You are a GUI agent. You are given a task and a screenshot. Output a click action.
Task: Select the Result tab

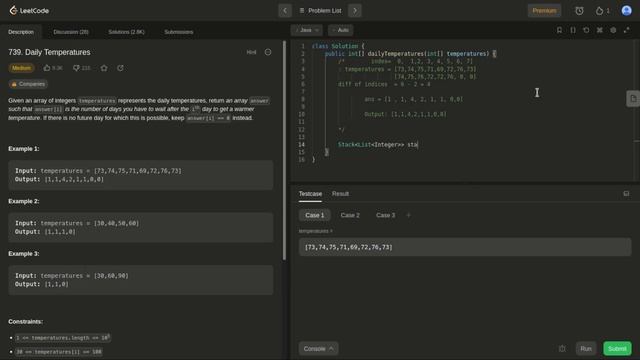pos(340,194)
